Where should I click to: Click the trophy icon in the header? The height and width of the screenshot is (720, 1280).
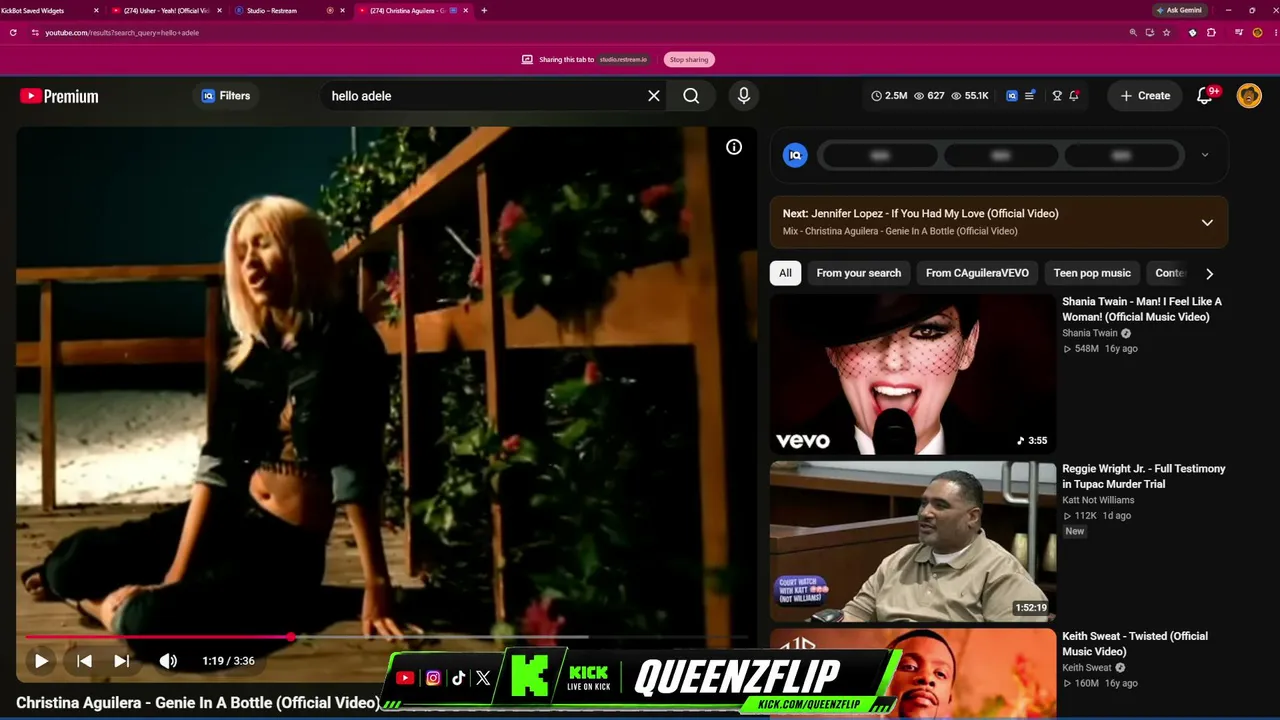(x=1057, y=96)
